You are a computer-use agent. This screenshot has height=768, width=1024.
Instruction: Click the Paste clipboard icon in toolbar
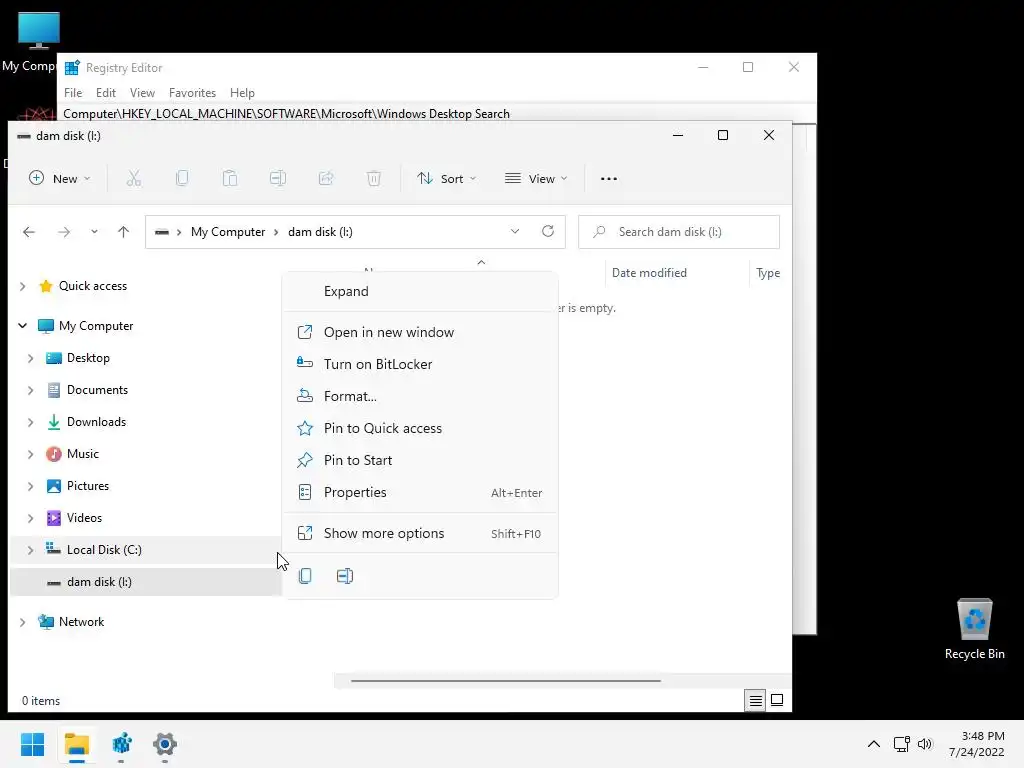tap(230, 178)
